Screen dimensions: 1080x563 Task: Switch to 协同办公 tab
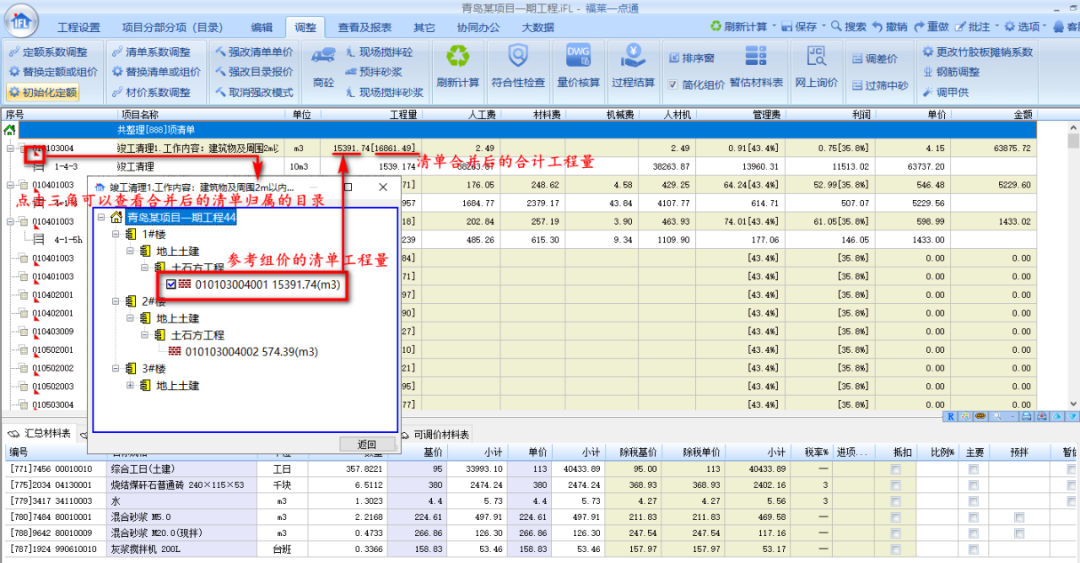tap(479, 28)
